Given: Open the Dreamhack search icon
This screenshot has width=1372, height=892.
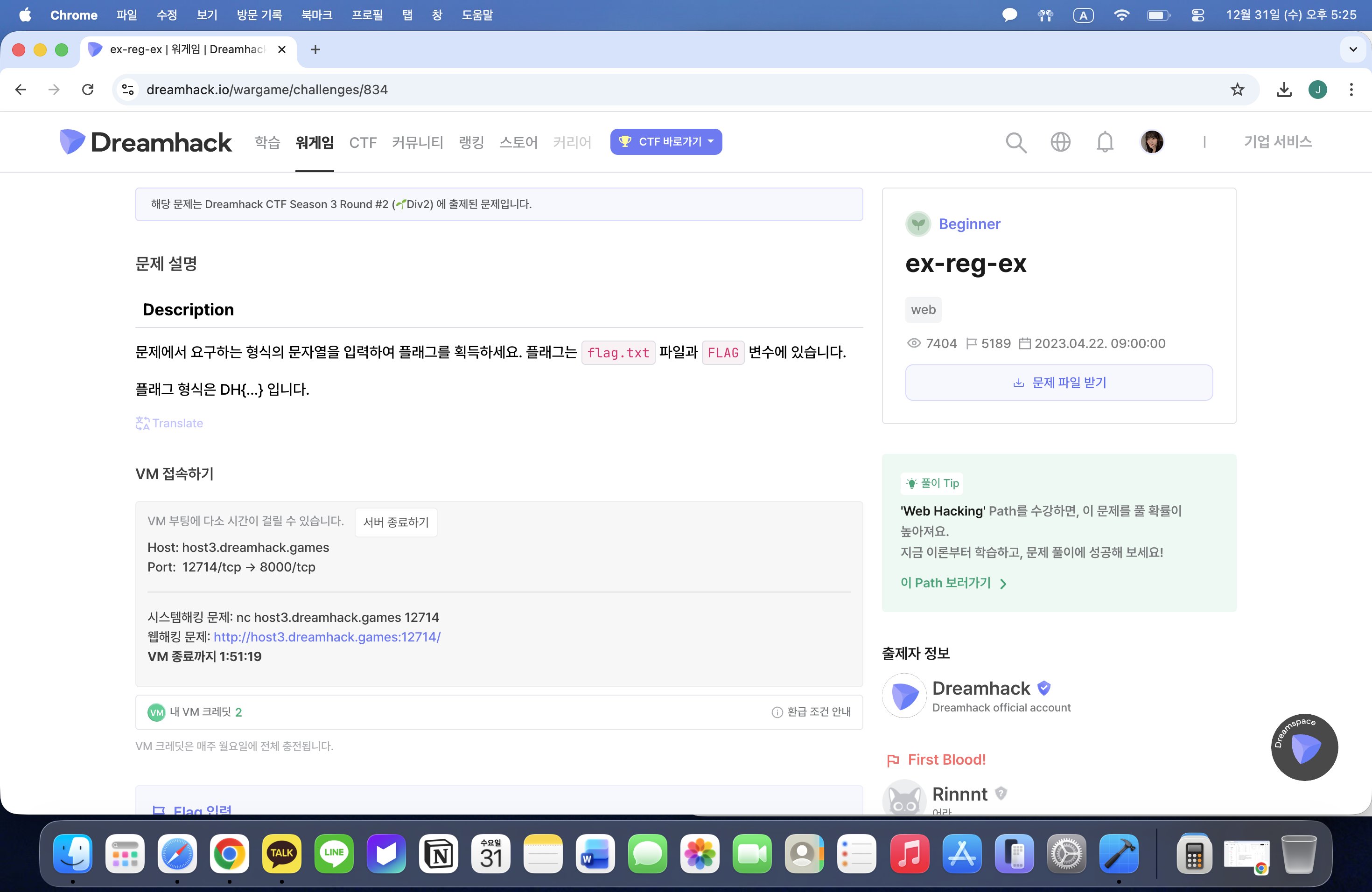Looking at the screenshot, I should tap(1016, 142).
